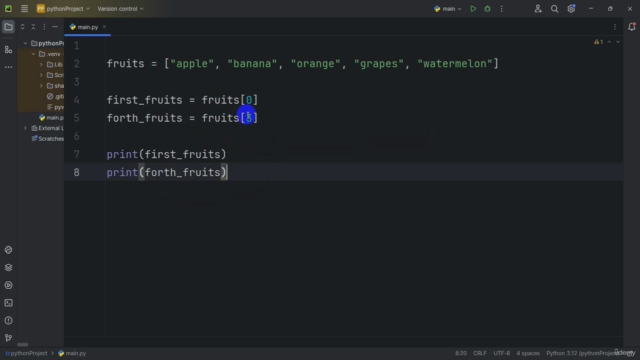Click print(first_fruits) on line 7
The height and width of the screenshot is (360, 640).
(166, 154)
